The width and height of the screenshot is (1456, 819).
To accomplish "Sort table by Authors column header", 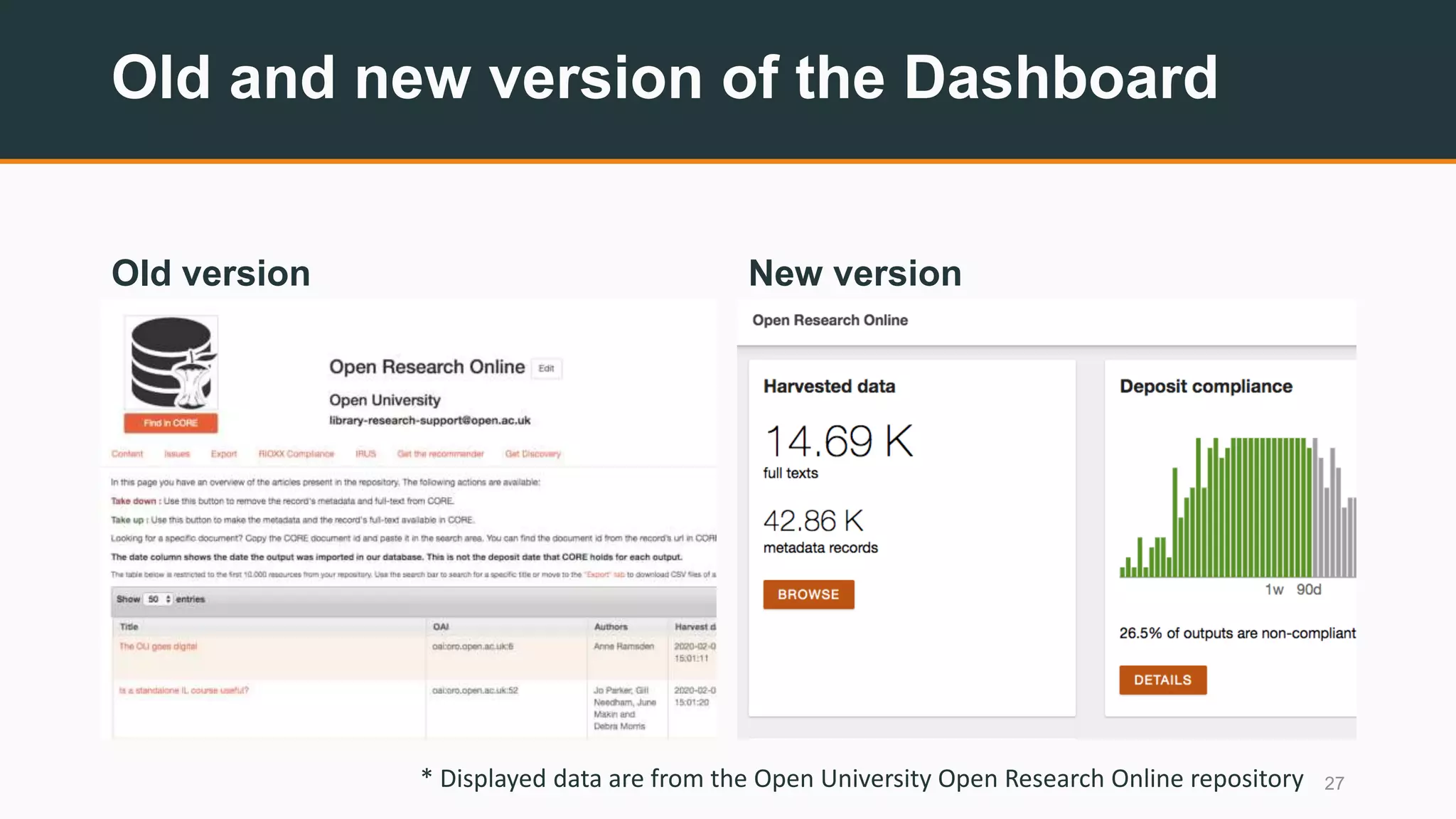I will (x=611, y=626).
